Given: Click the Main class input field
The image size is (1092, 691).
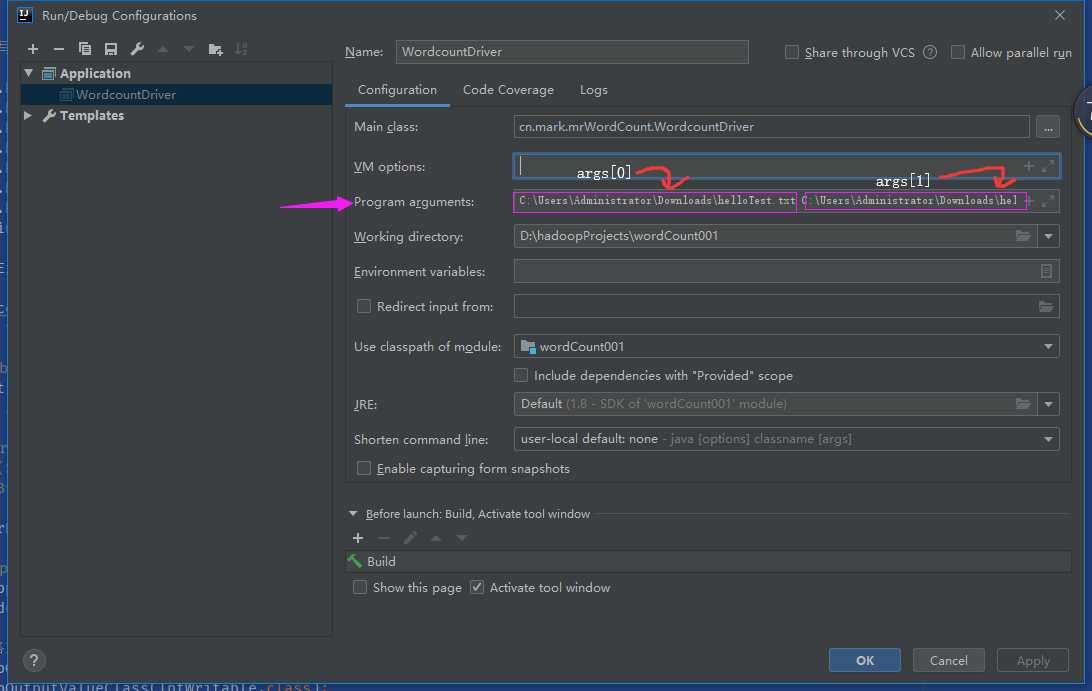Looking at the screenshot, I should [x=772, y=127].
